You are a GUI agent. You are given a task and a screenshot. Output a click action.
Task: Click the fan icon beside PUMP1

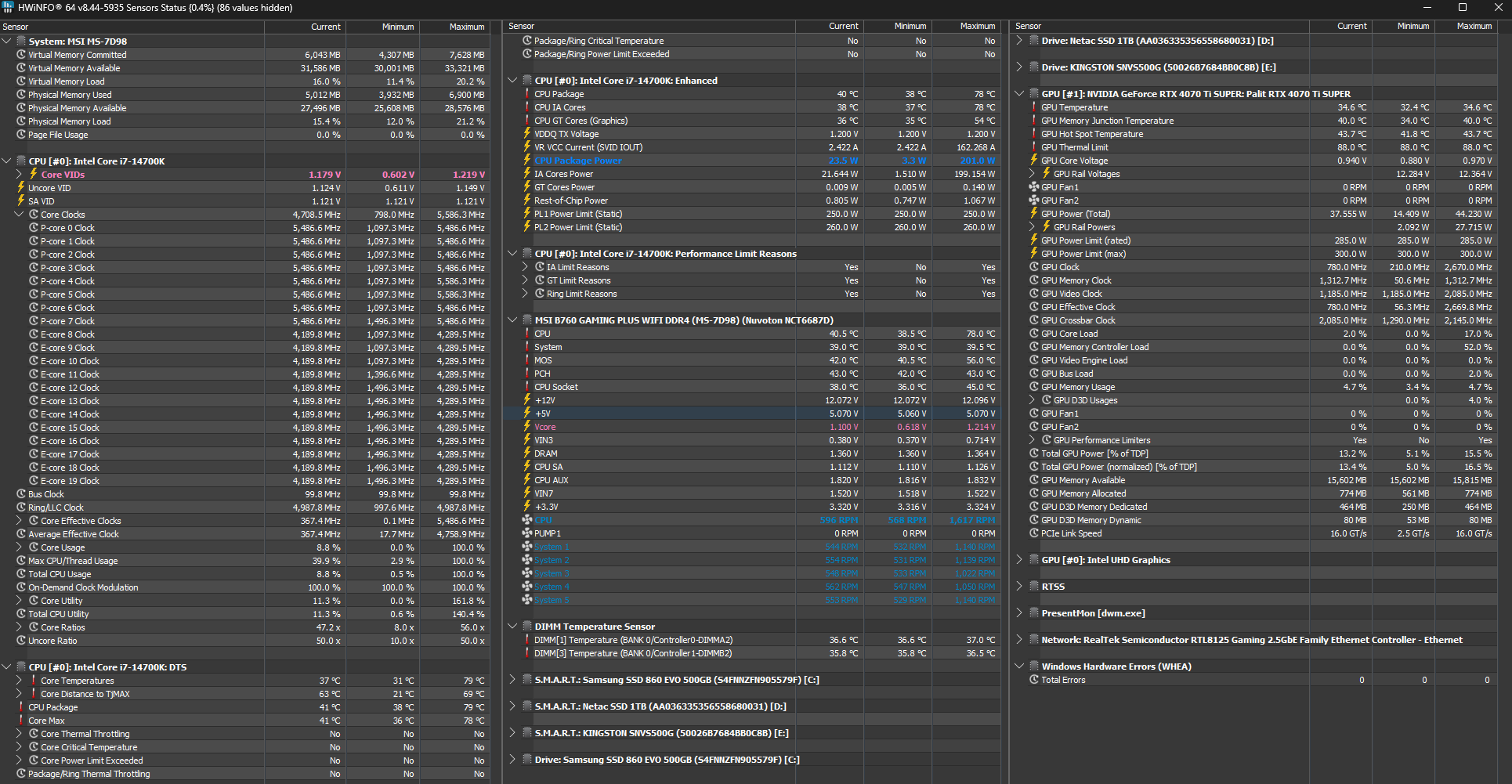coord(527,533)
